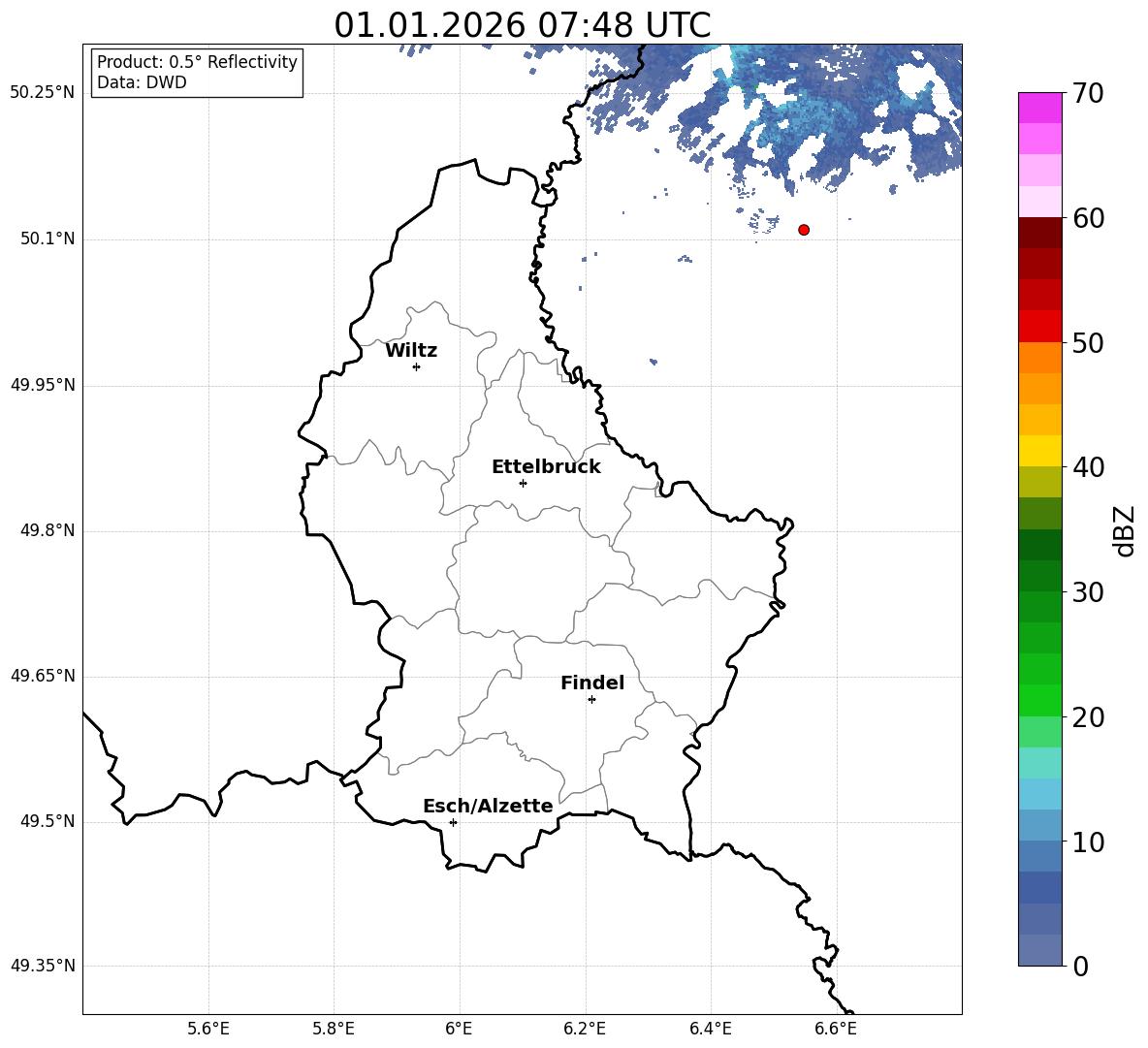Screen dimensions: 1148x1048
Task: Click the 49.35°N latitude label
Action: pos(43,966)
